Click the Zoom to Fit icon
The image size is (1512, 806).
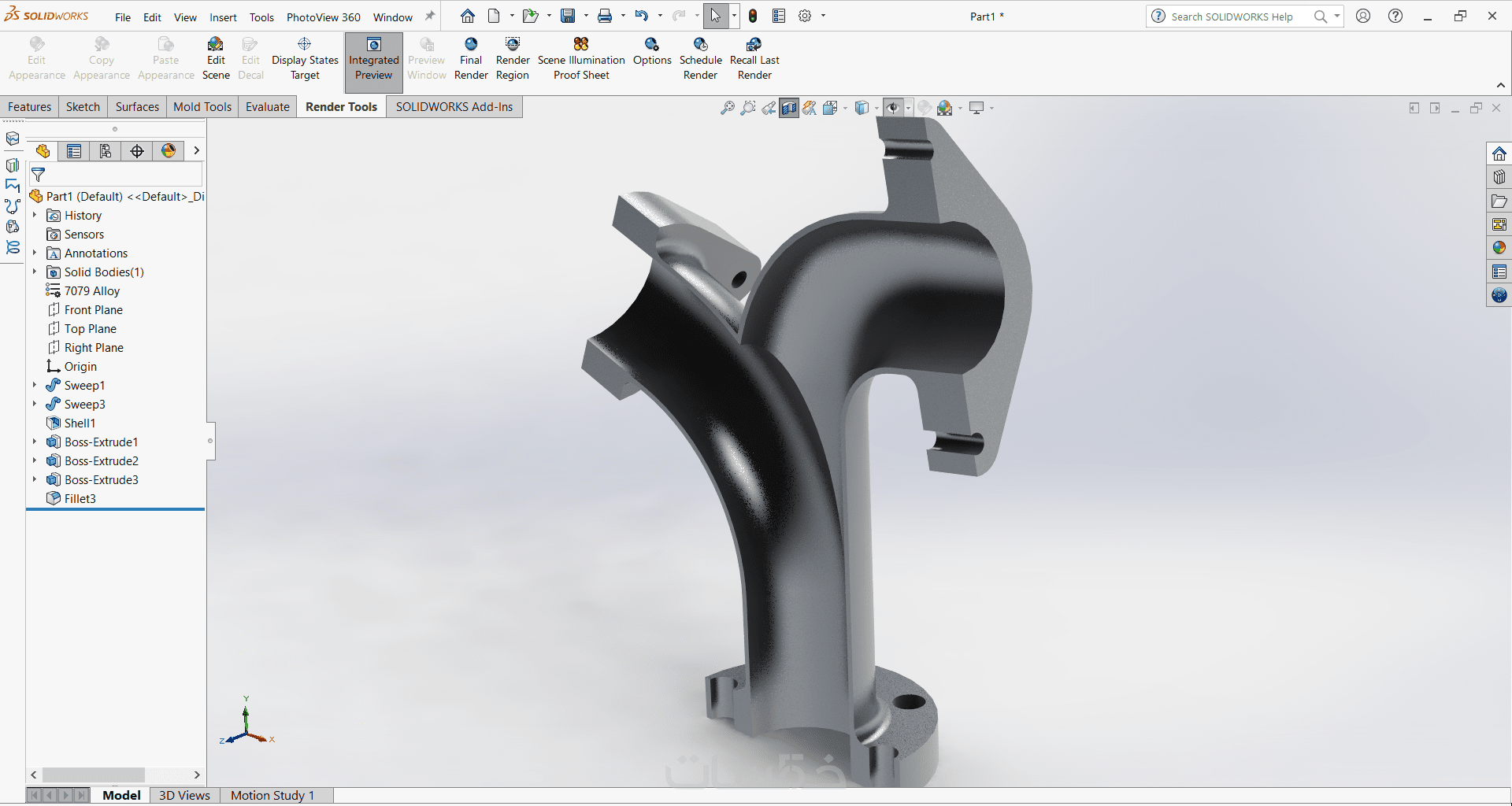[x=728, y=108]
